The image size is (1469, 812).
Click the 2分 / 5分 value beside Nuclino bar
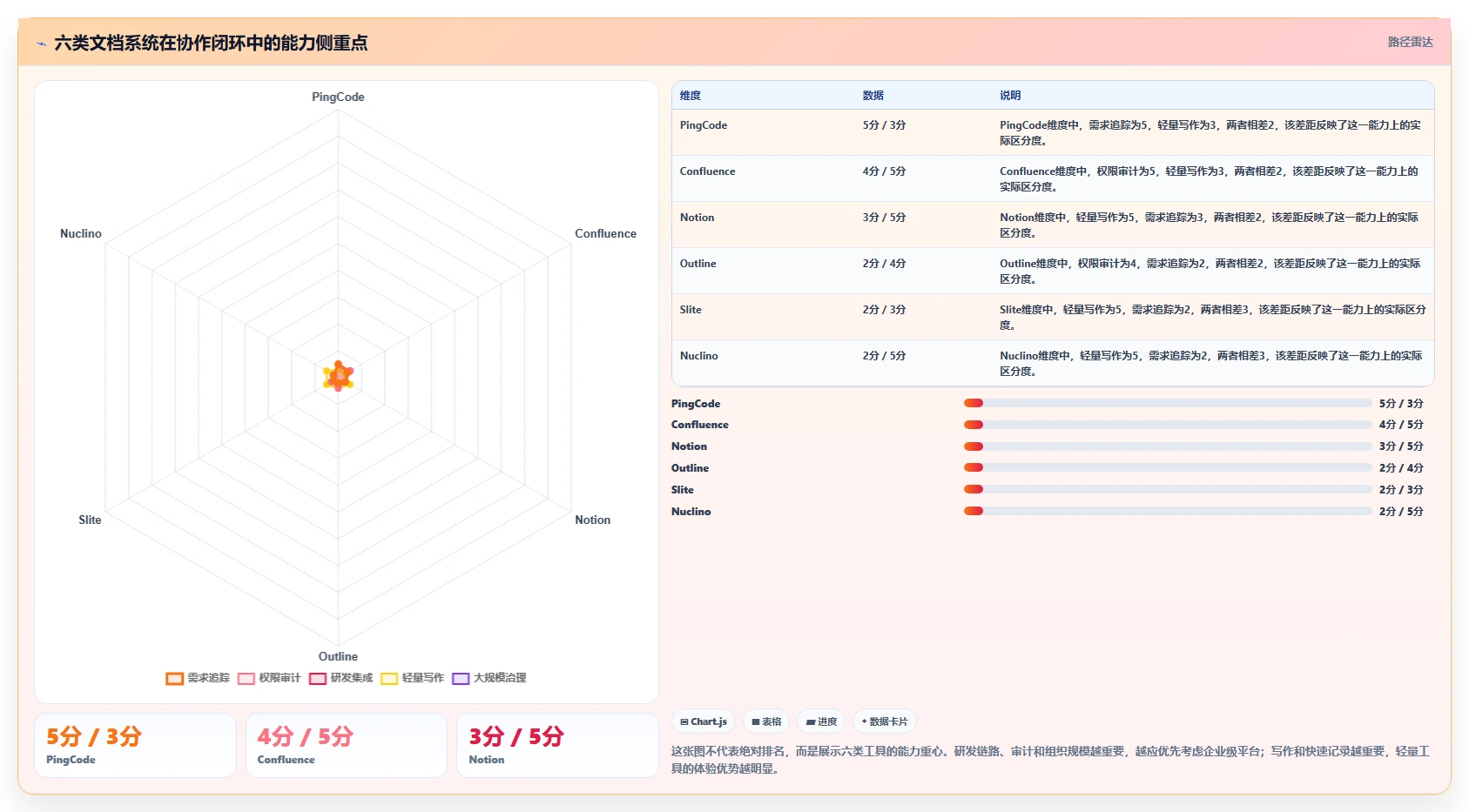1401,512
